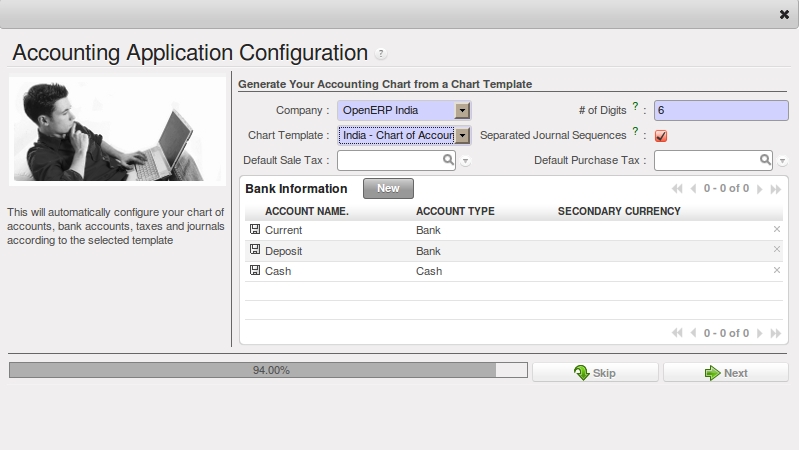Open the help icon beside the configuration title

point(381,54)
